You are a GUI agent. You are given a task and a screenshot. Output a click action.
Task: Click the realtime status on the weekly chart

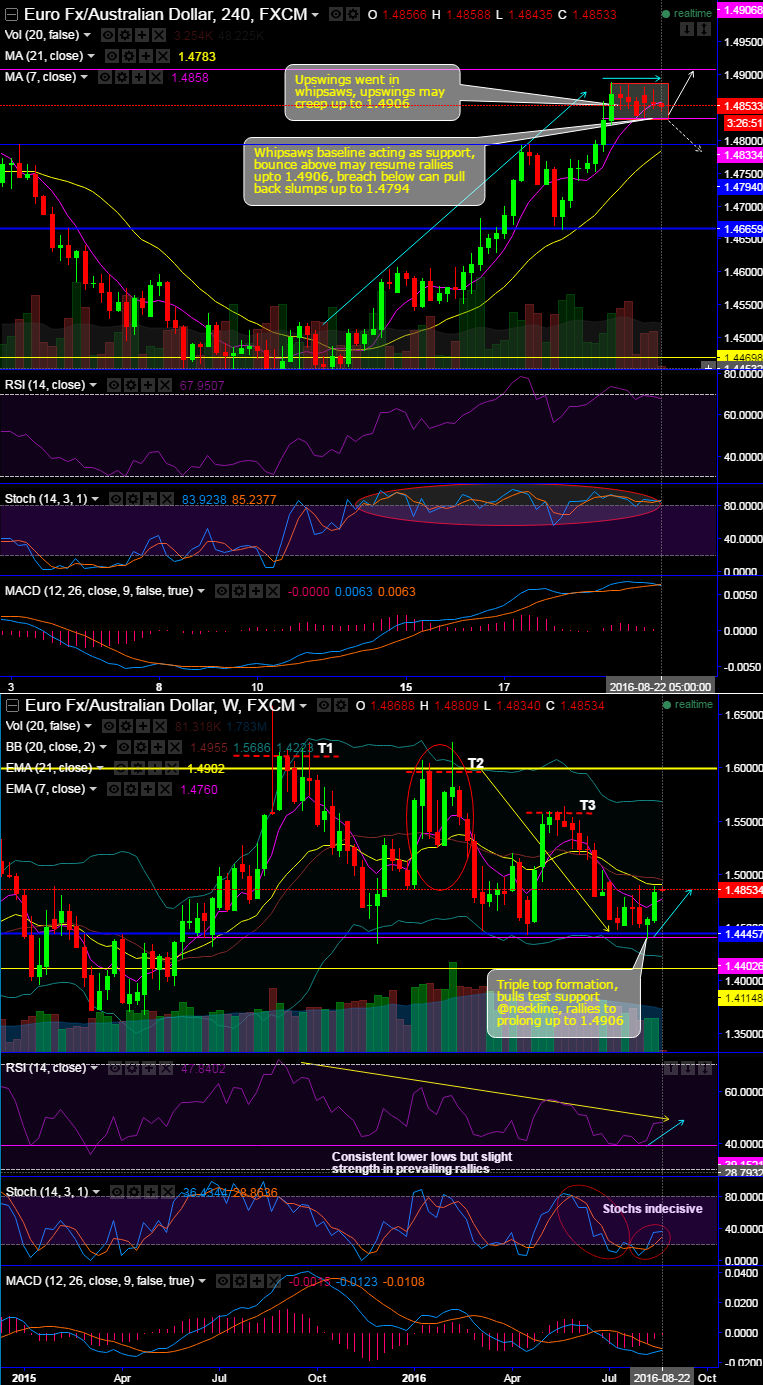(x=687, y=705)
